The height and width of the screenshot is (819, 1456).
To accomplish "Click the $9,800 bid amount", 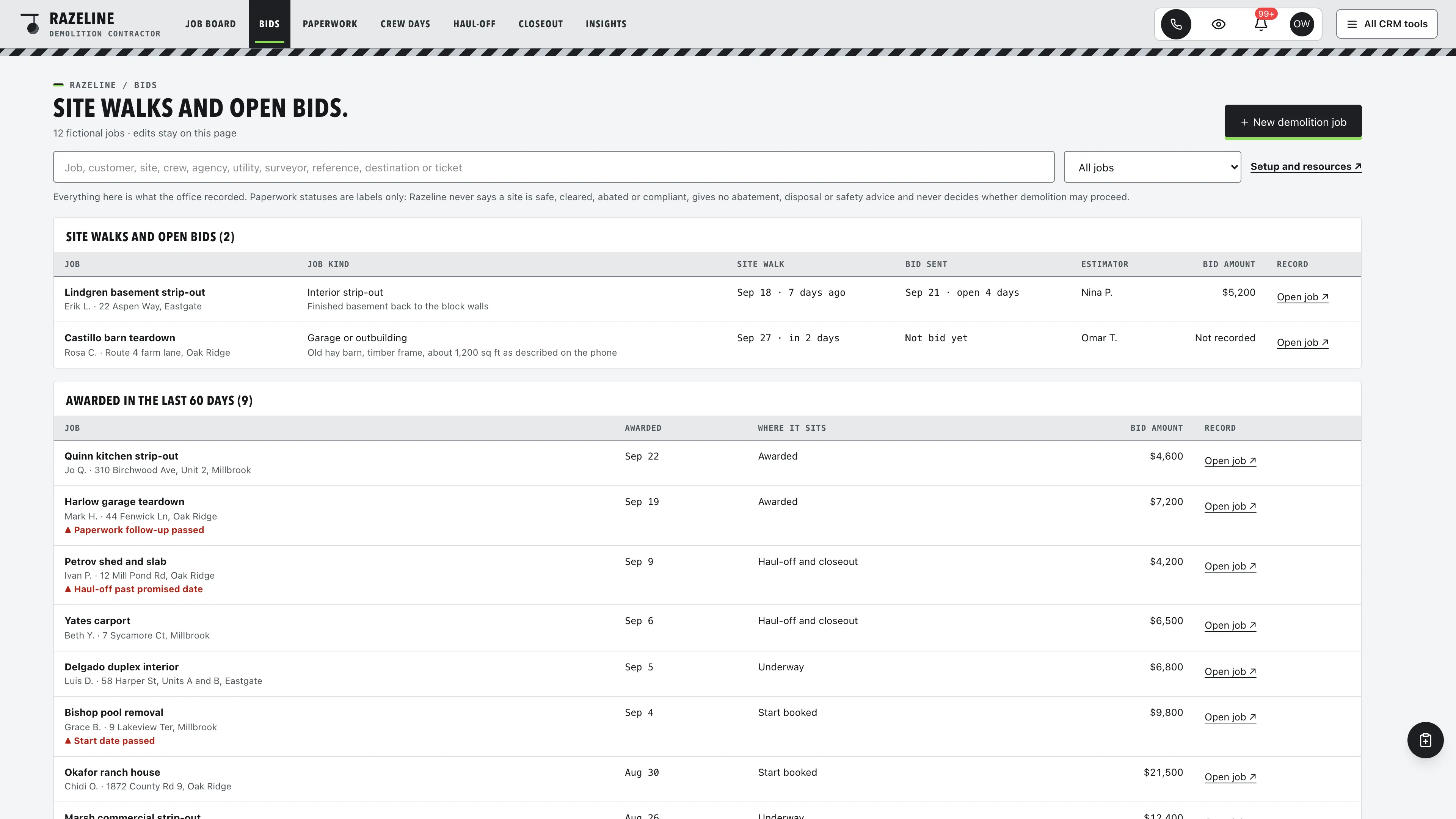I will pyautogui.click(x=1166, y=712).
